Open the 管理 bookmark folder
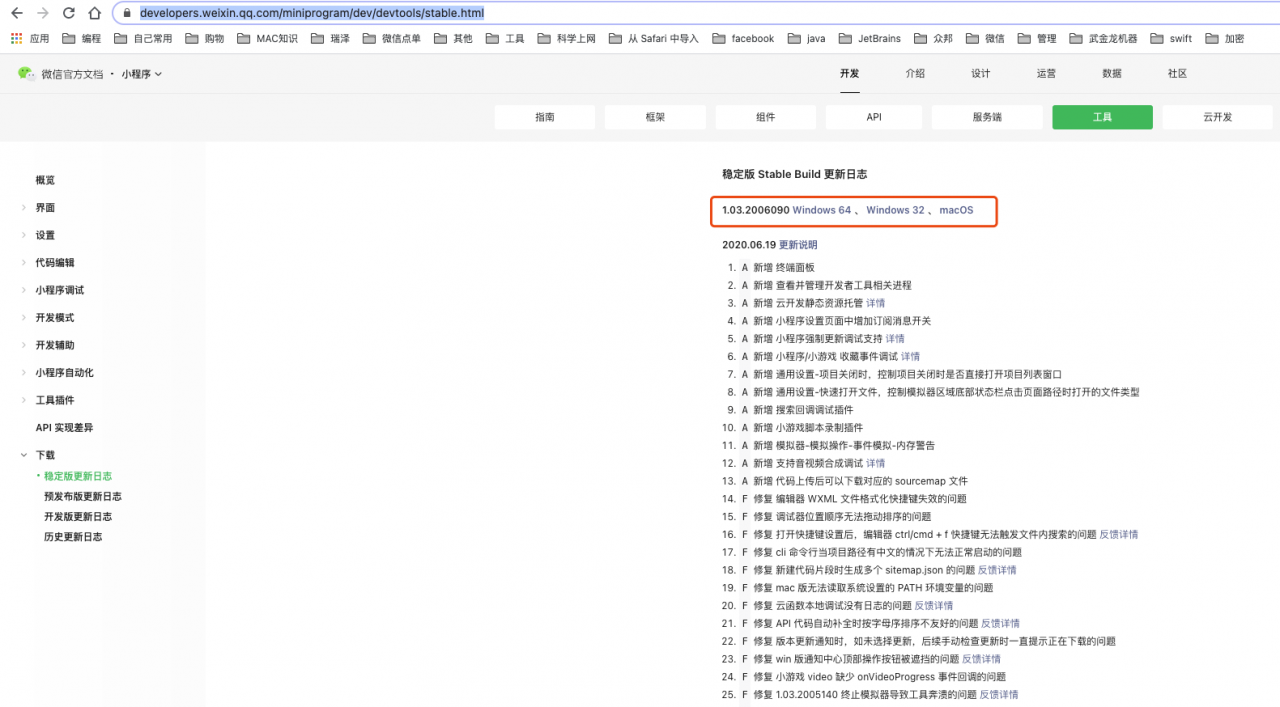Viewport: 1280px width, 707px height. pos(1037,38)
